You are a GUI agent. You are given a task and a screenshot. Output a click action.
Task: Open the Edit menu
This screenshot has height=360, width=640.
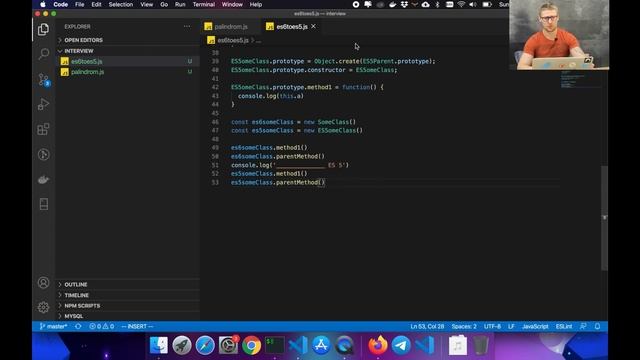96,4
